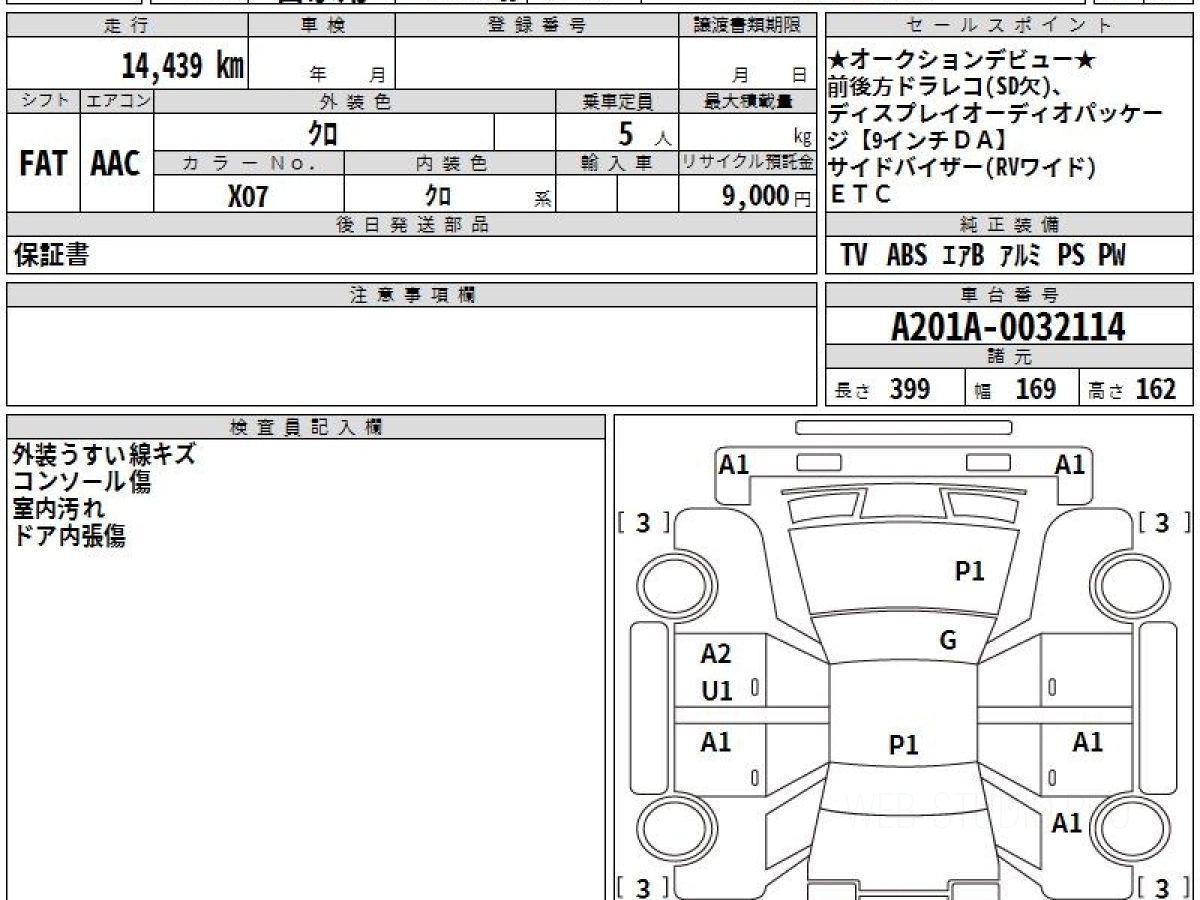Click the P1 mark on the roof
The width and height of the screenshot is (1200, 900).
pyautogui.click(x=904, y=745)
